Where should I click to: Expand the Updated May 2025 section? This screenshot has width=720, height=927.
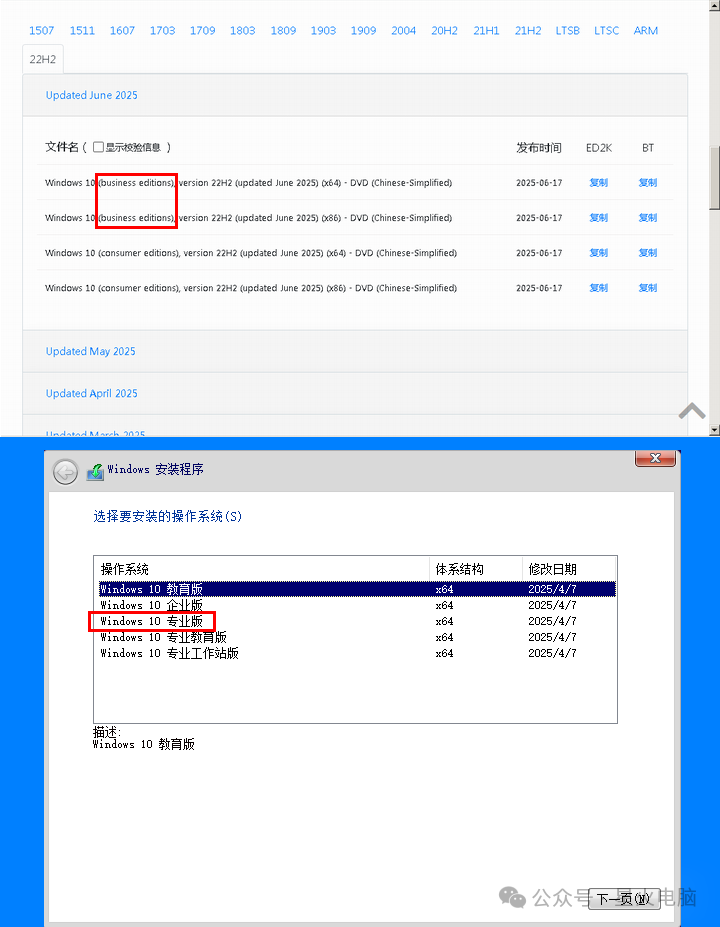coord(90,351)
